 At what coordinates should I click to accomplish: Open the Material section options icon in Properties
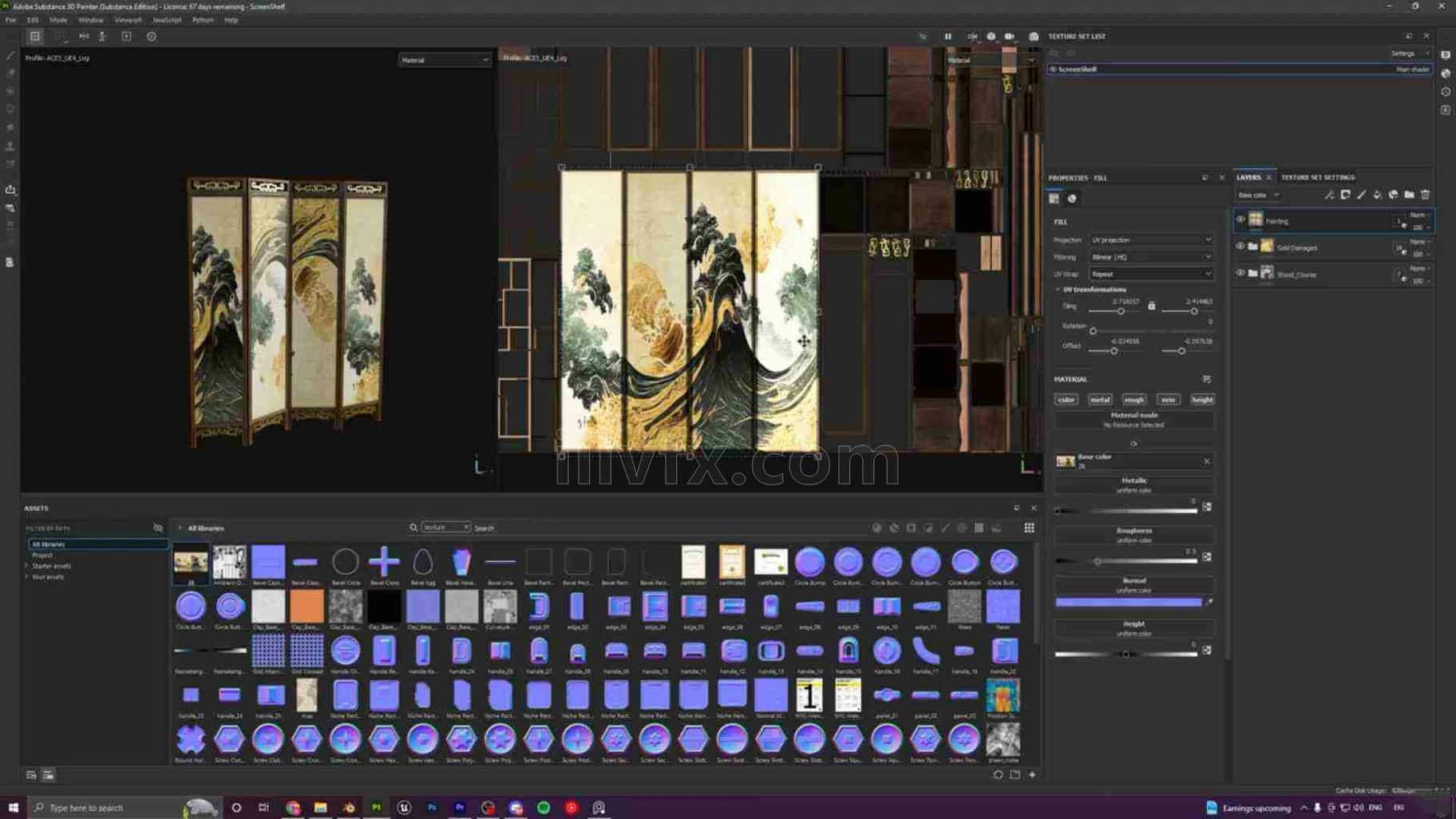coord(1207,379)
